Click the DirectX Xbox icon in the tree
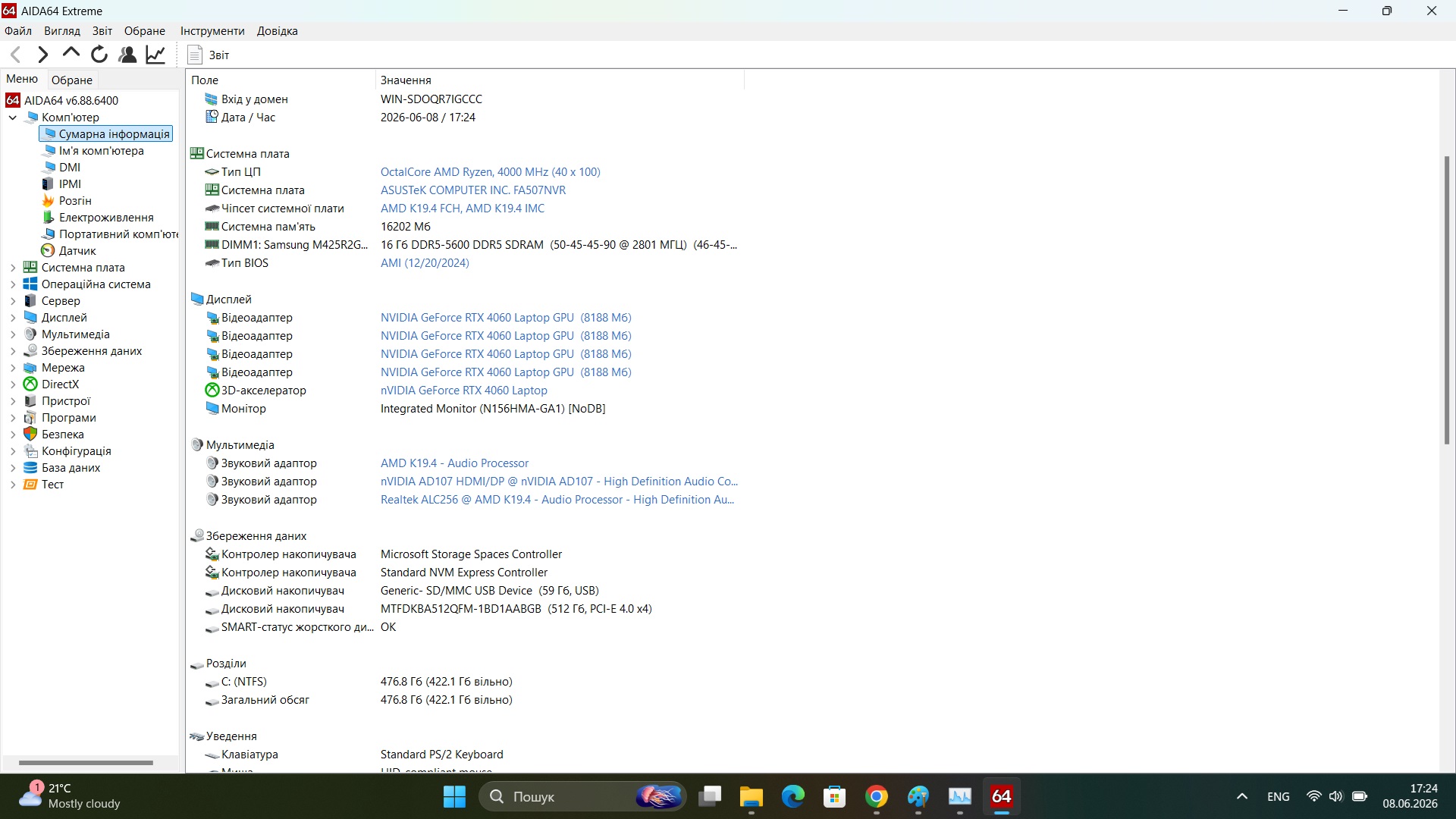 point(30,384)
